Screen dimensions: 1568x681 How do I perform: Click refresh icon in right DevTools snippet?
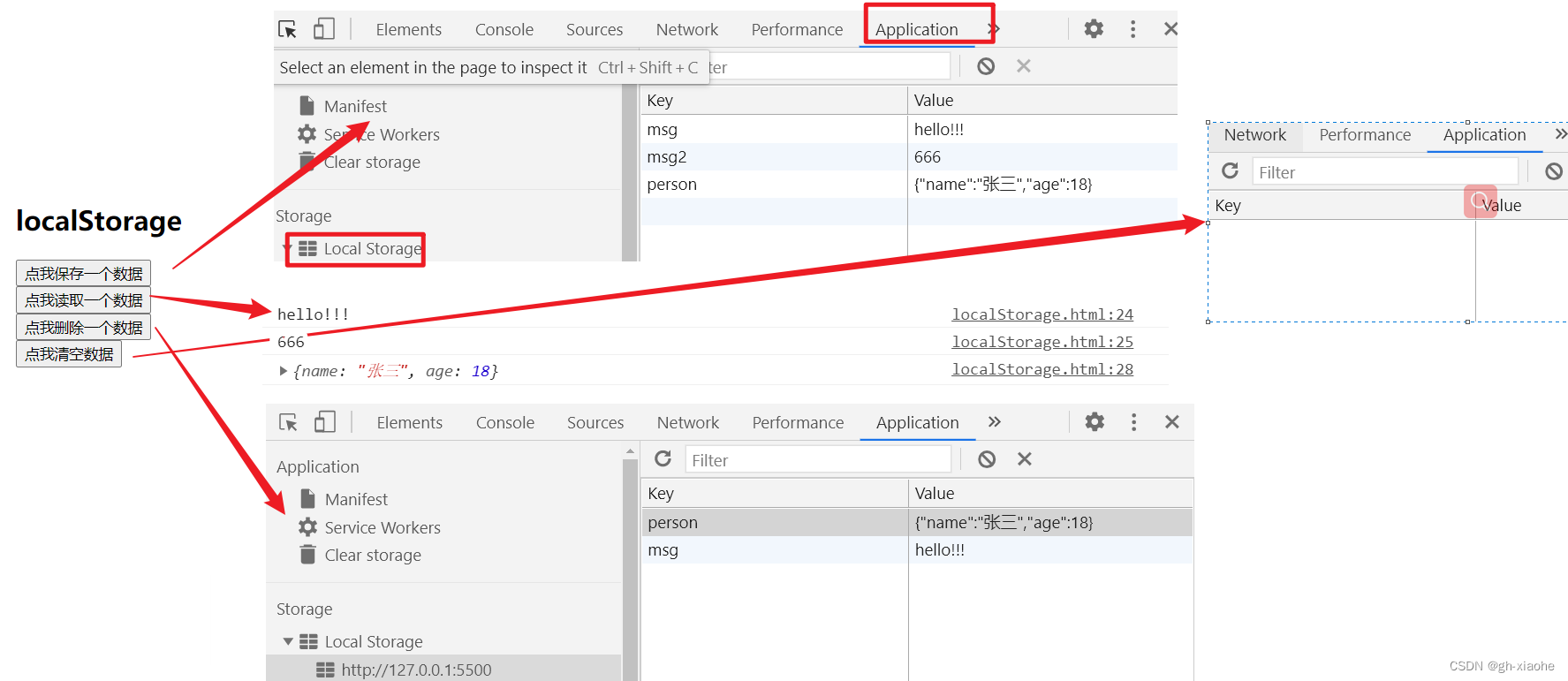point(1230,170)
